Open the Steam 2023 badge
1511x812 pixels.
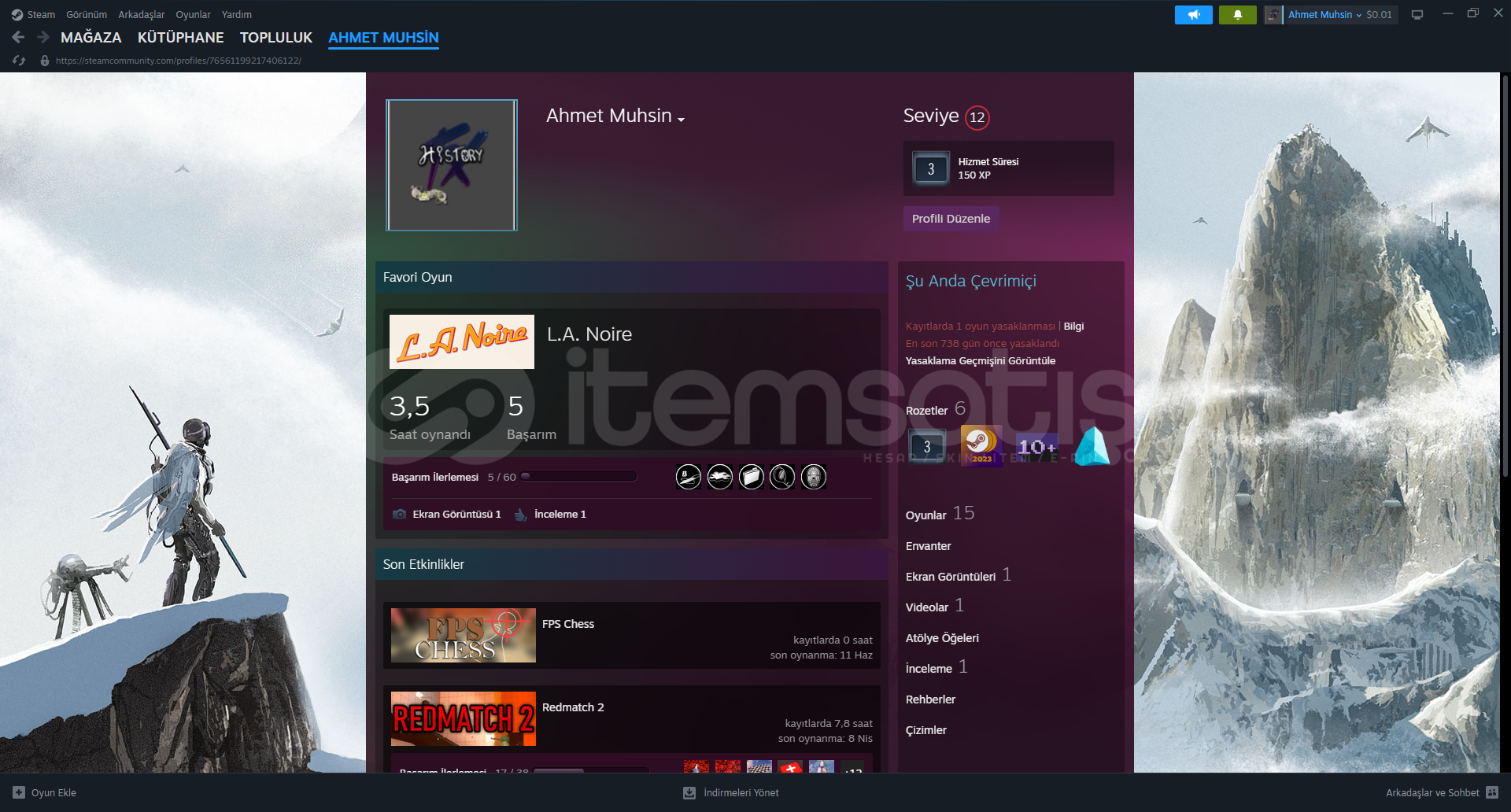point(981,446)
